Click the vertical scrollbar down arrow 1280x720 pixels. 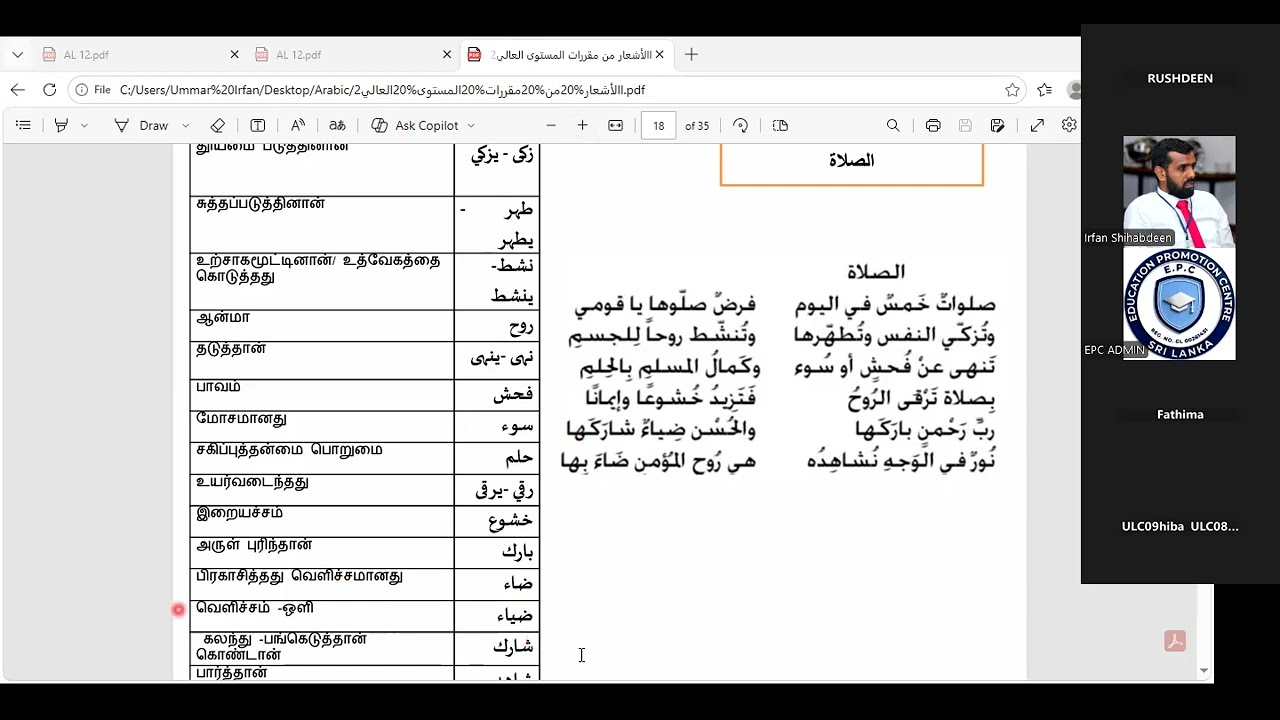point(1204,671)
